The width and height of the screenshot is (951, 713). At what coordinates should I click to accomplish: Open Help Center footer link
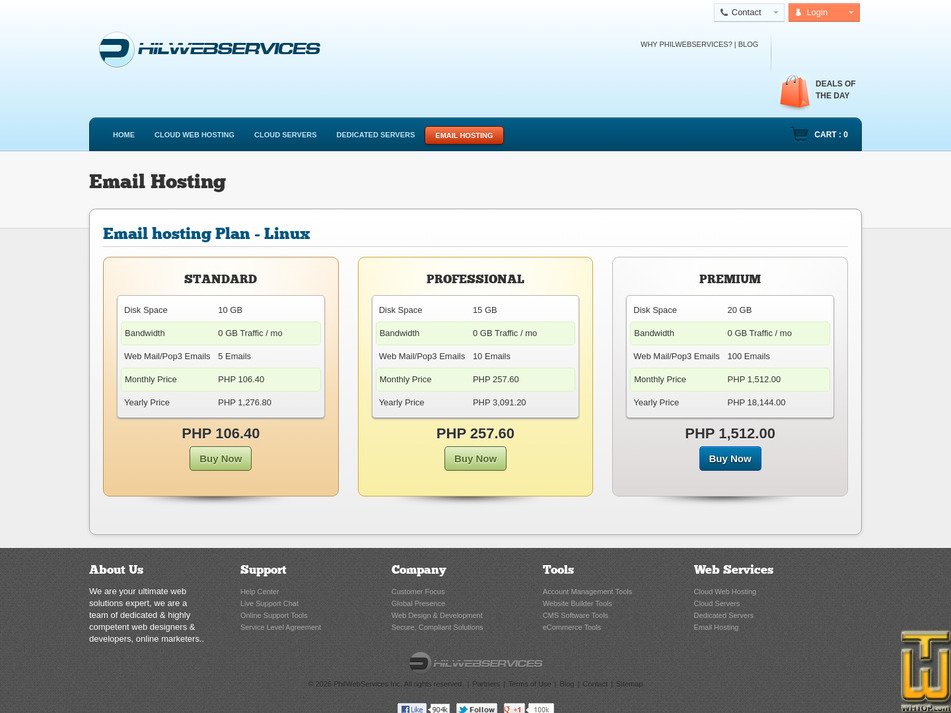click(x=260, y=592)
